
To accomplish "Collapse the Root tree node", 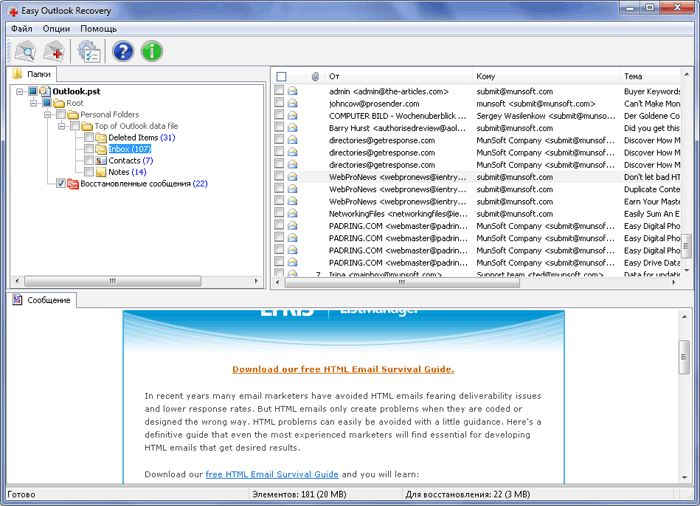I will [33, 103].
